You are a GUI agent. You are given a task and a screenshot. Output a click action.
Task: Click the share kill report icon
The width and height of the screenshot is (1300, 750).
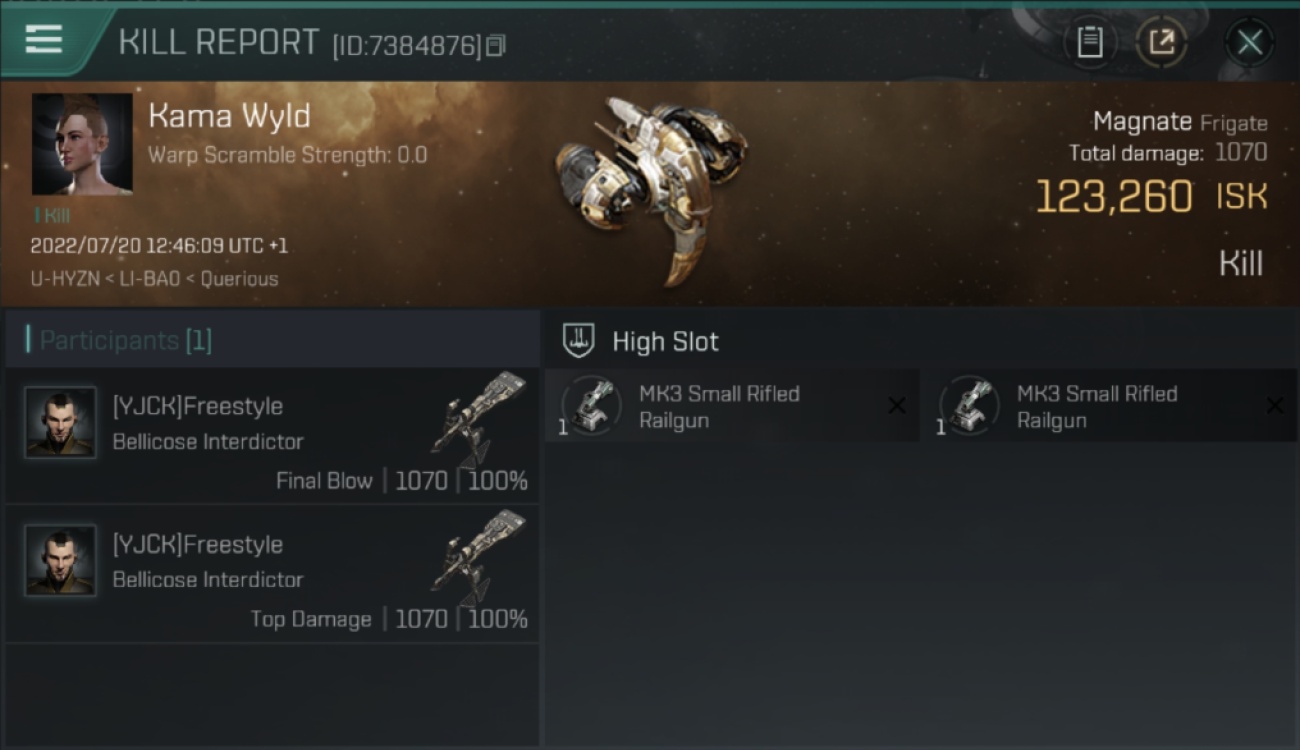pos(1161,42)
